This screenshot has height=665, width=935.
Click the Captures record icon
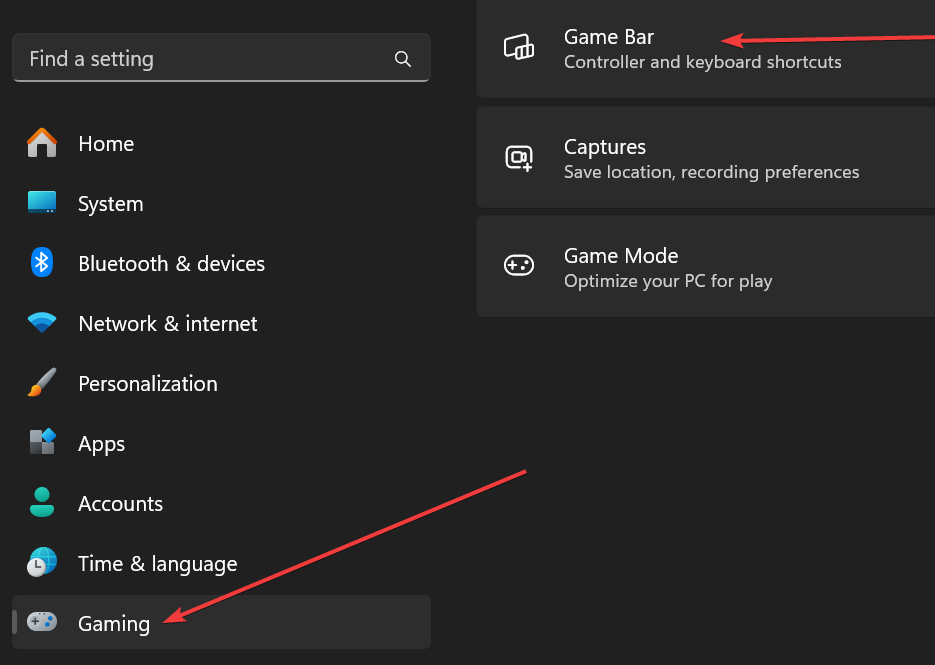(519, 158)
